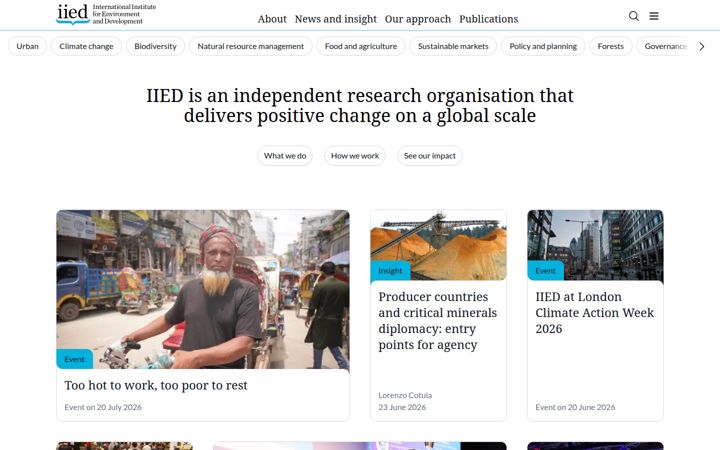
Task: Click the date '23 June 2026'
Action: click(402, 407)
